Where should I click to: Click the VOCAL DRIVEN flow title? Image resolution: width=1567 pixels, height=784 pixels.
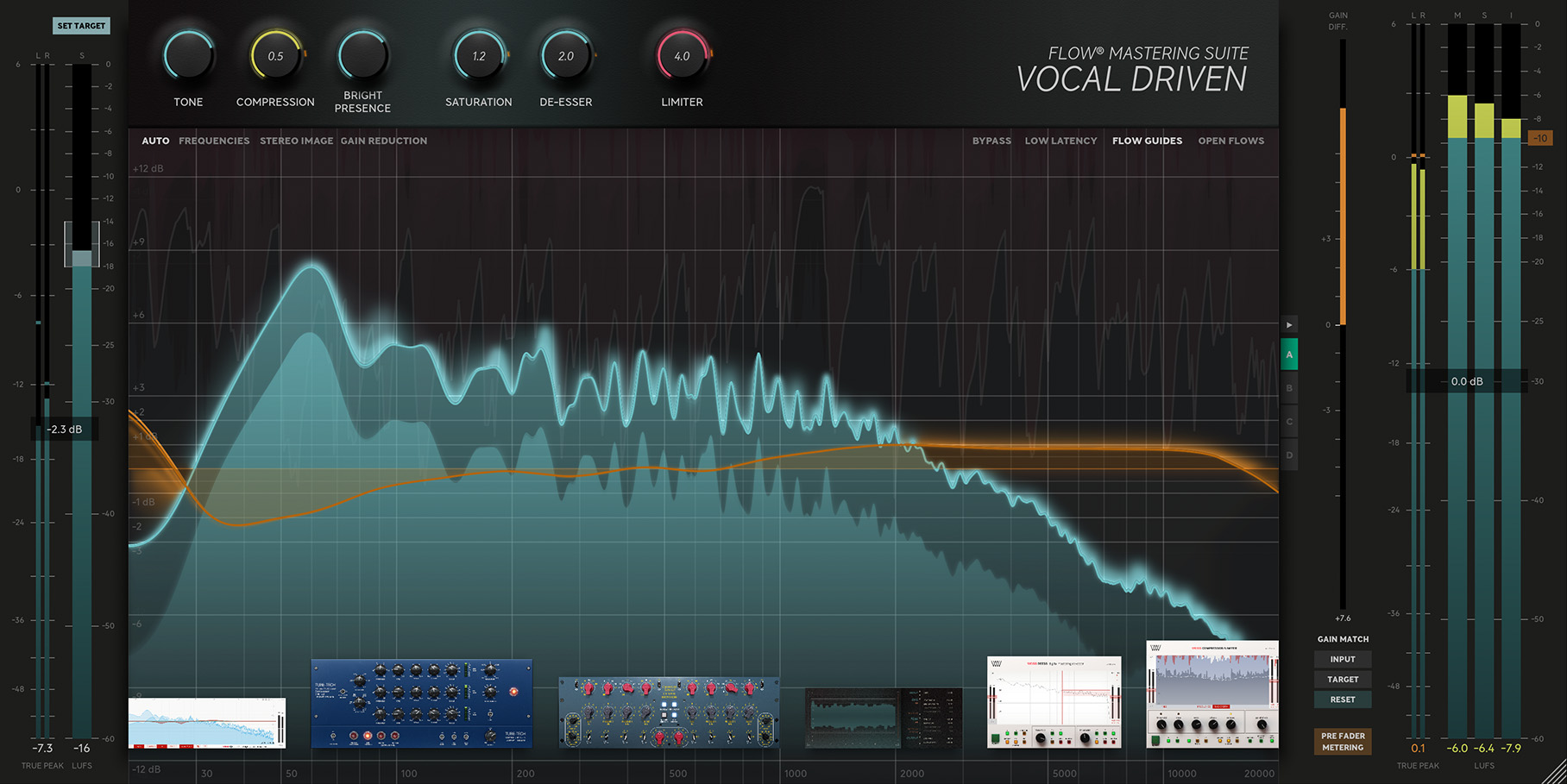point(1131,79)
